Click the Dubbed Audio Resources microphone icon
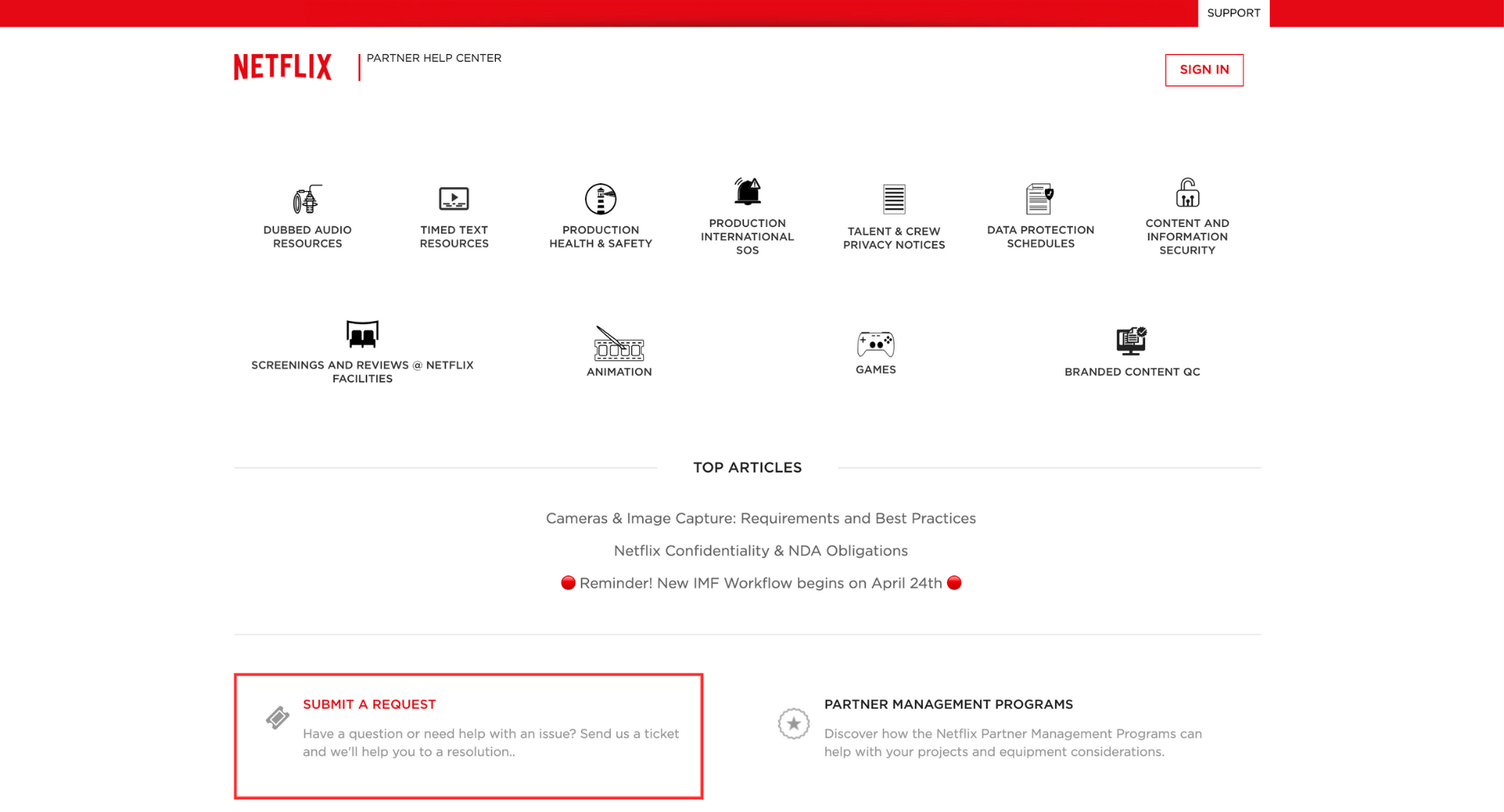 pyautogui.click(x=307, y=199)
